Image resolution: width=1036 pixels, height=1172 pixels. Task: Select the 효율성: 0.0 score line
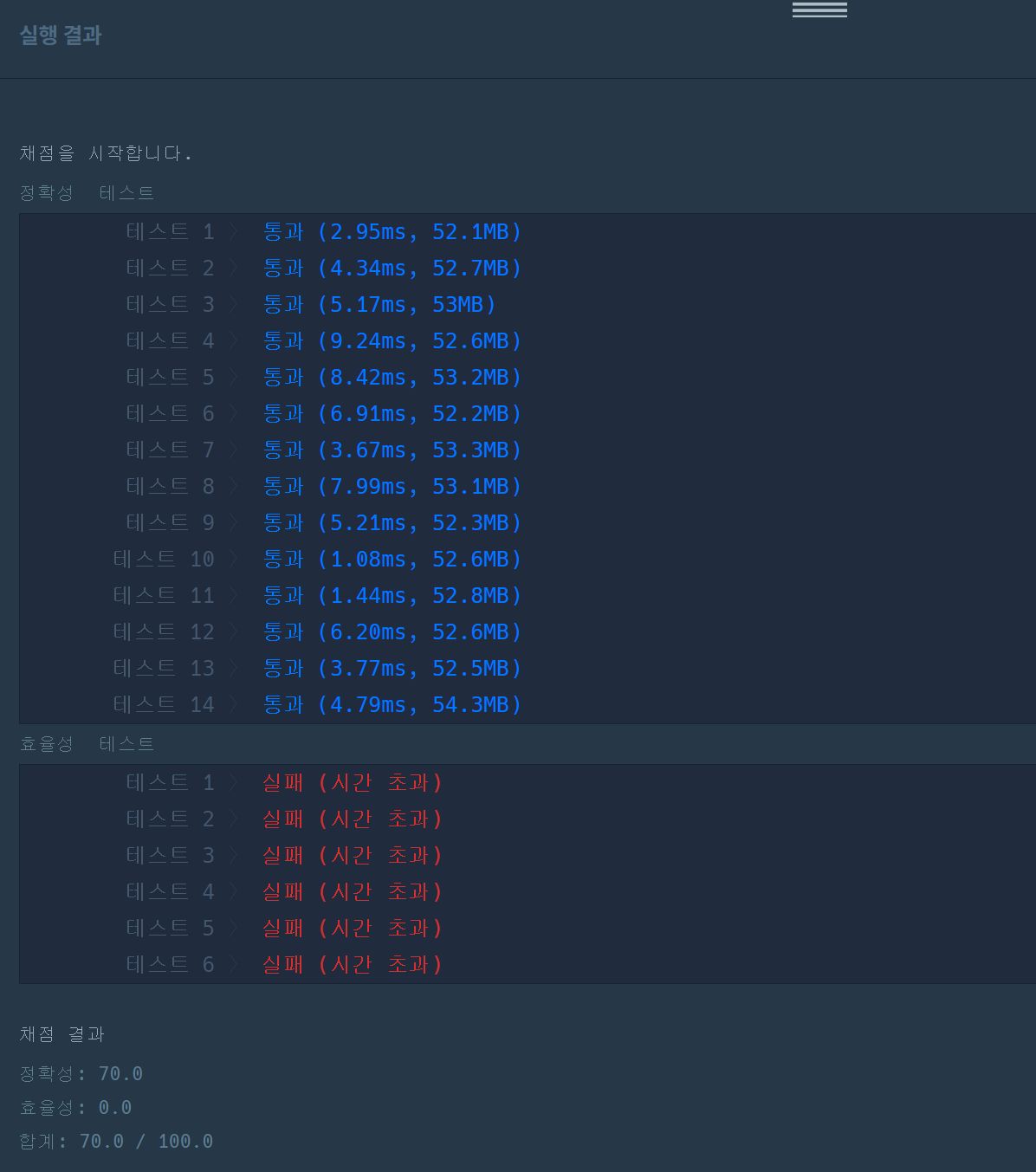pos(75,1107)
